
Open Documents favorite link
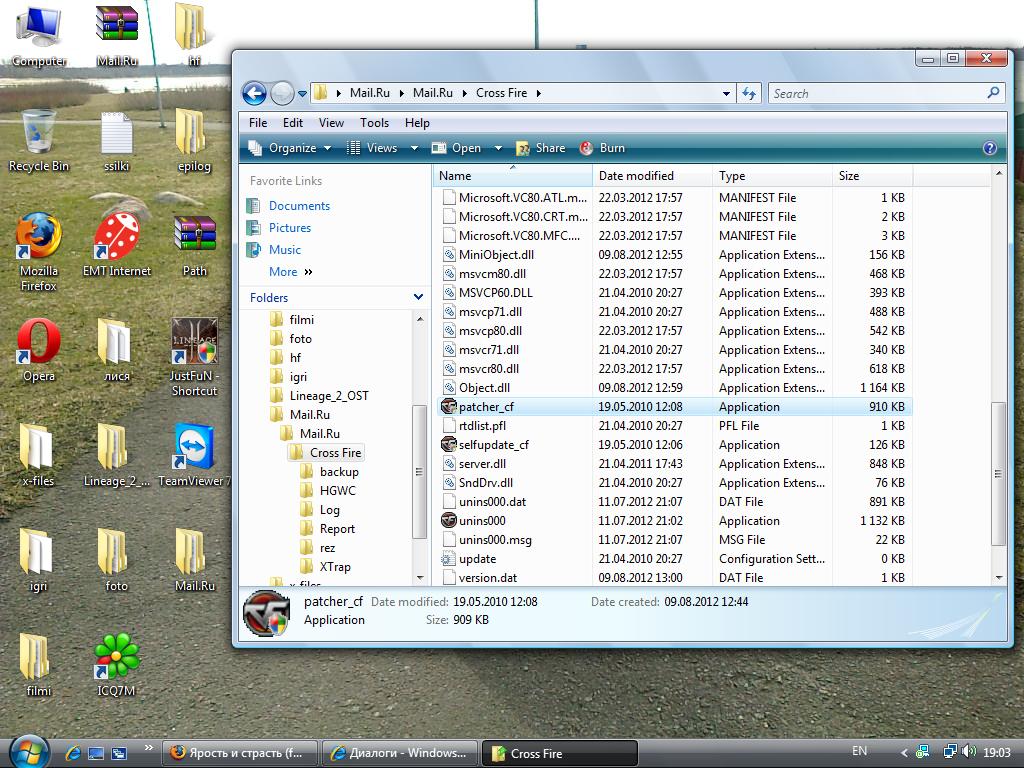pos(299,206)
